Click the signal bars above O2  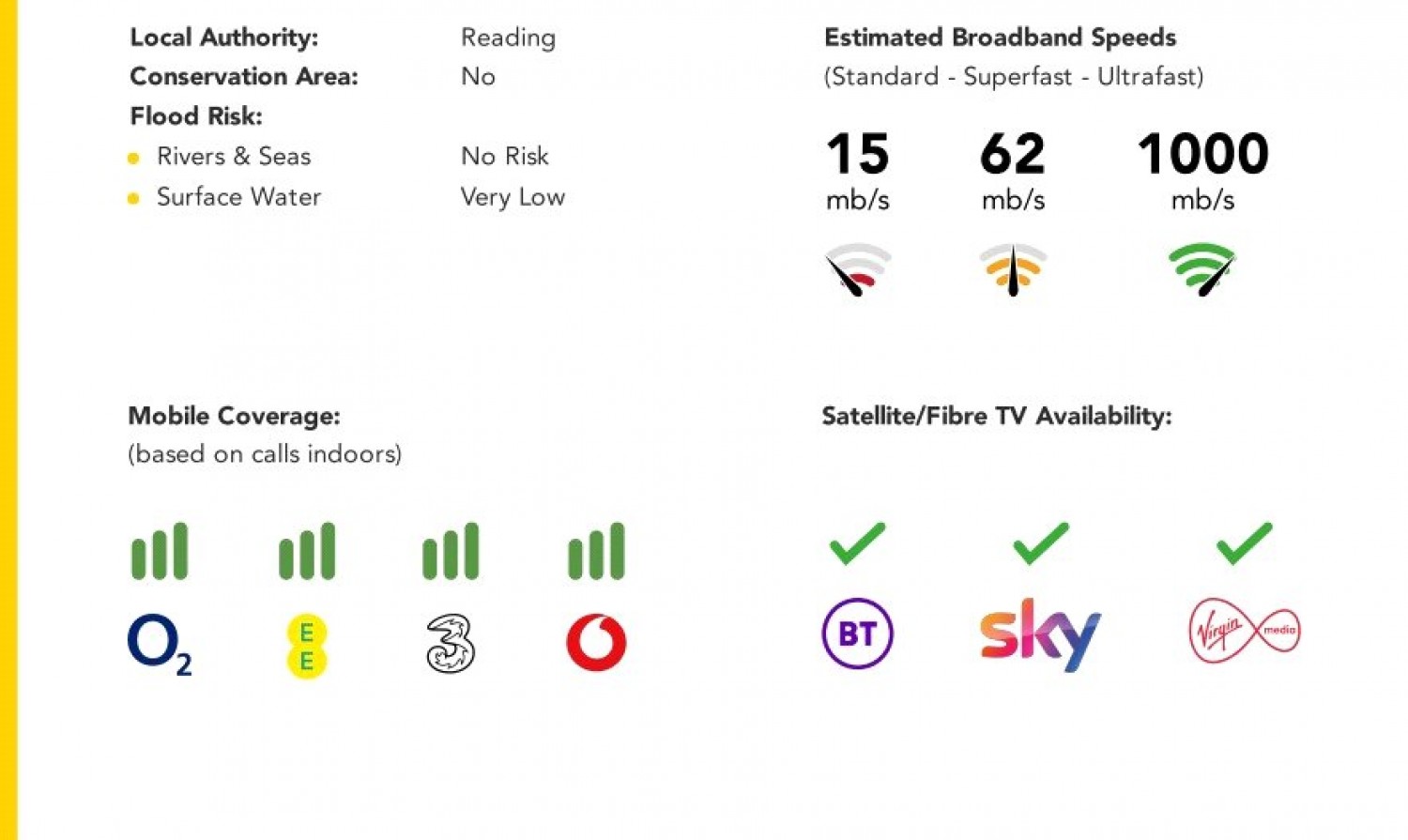point(160,551)
